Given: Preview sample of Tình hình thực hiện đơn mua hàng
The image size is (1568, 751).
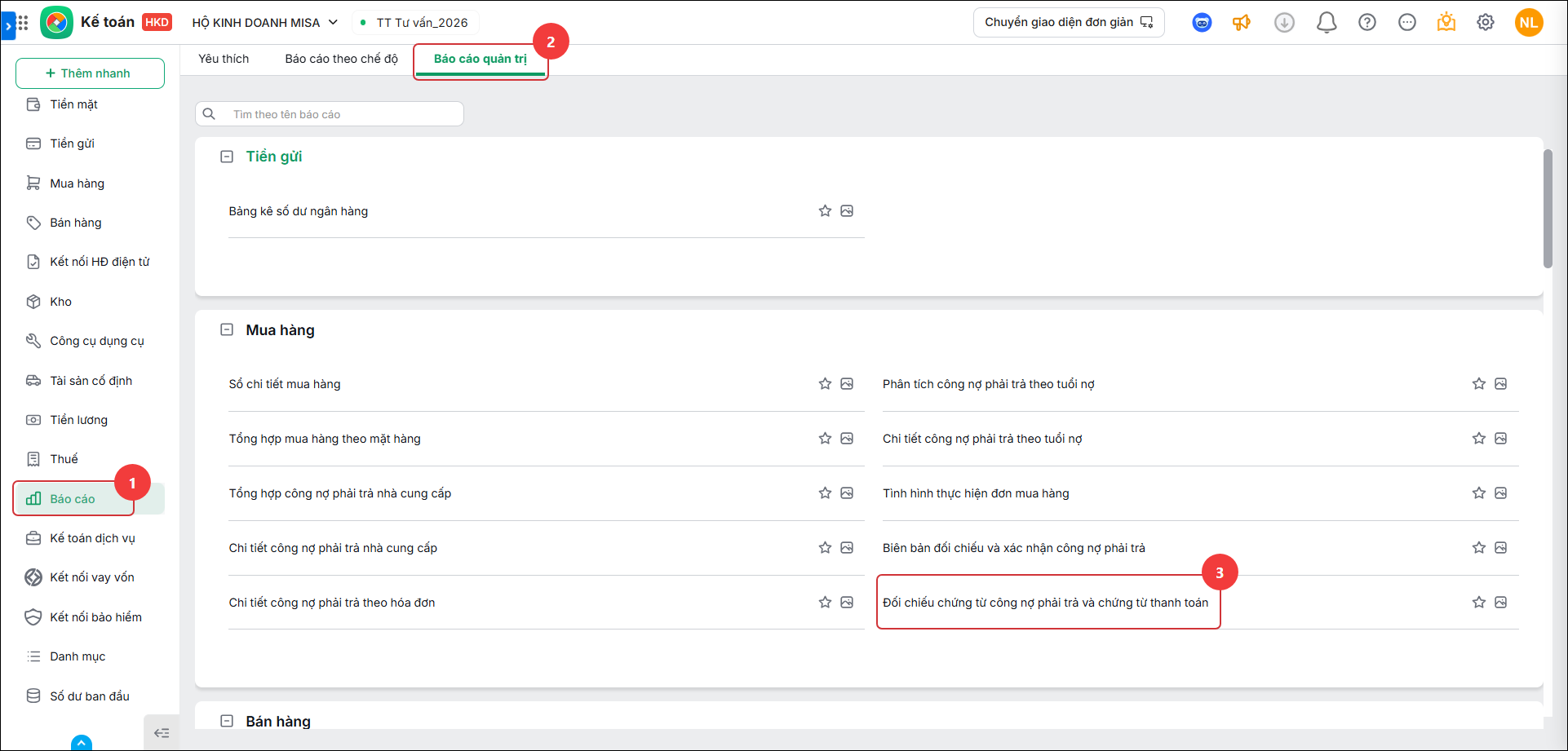Looking at the screenshot, I should (x=1501, y=493).
